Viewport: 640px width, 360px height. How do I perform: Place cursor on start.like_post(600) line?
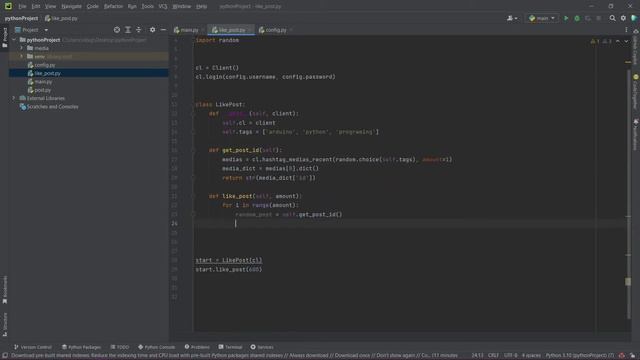click(229, 269)
